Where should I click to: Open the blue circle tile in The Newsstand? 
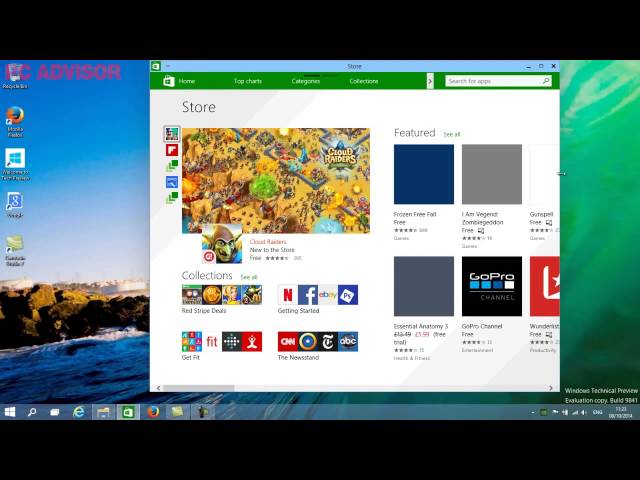pyautogui.click(x=308, y=342)
